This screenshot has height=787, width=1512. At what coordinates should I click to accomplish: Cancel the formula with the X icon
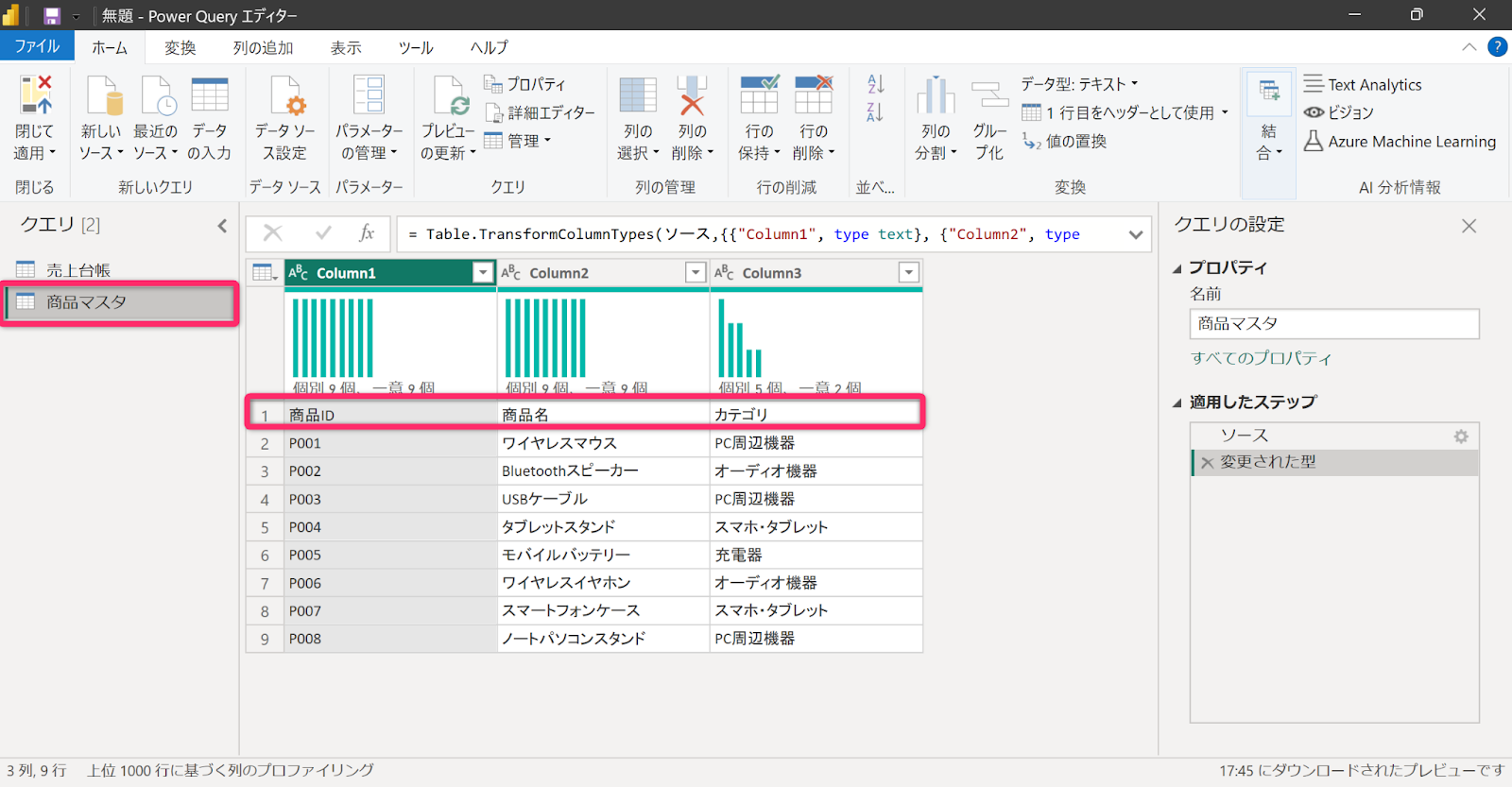pyautogui.click(x=273, y=233)
